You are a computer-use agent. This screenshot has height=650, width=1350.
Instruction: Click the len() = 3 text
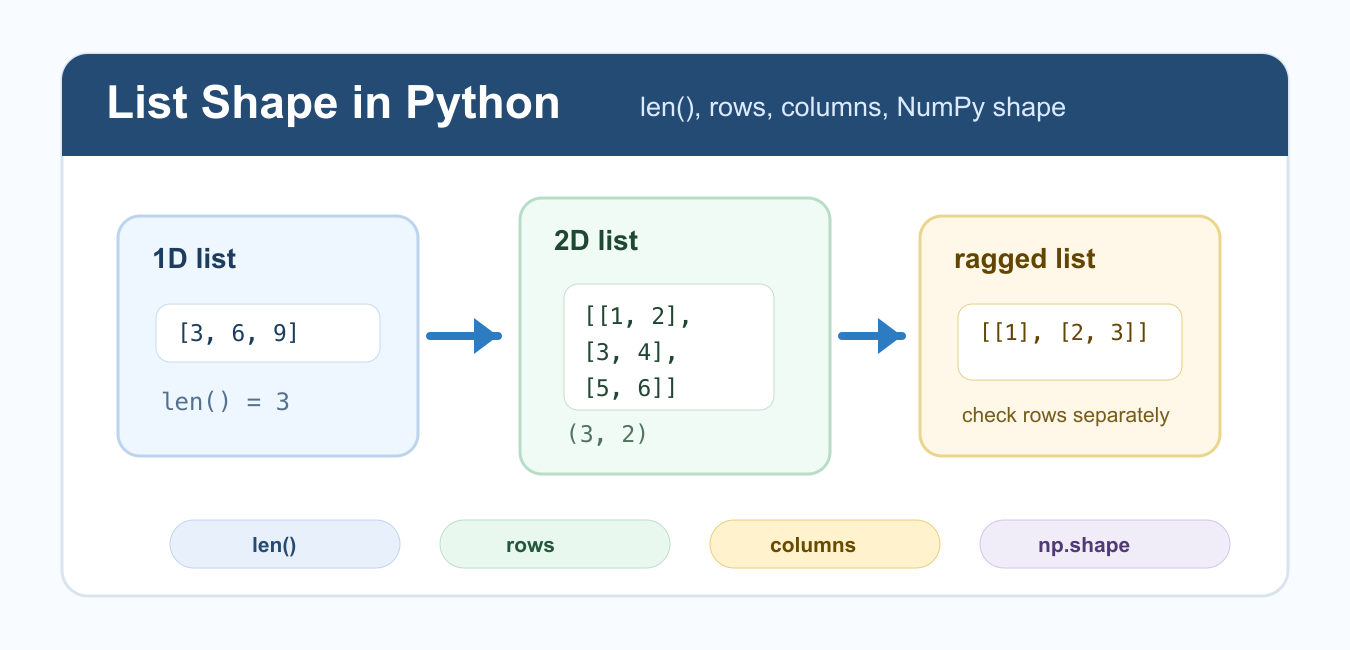tap(226, 402)
